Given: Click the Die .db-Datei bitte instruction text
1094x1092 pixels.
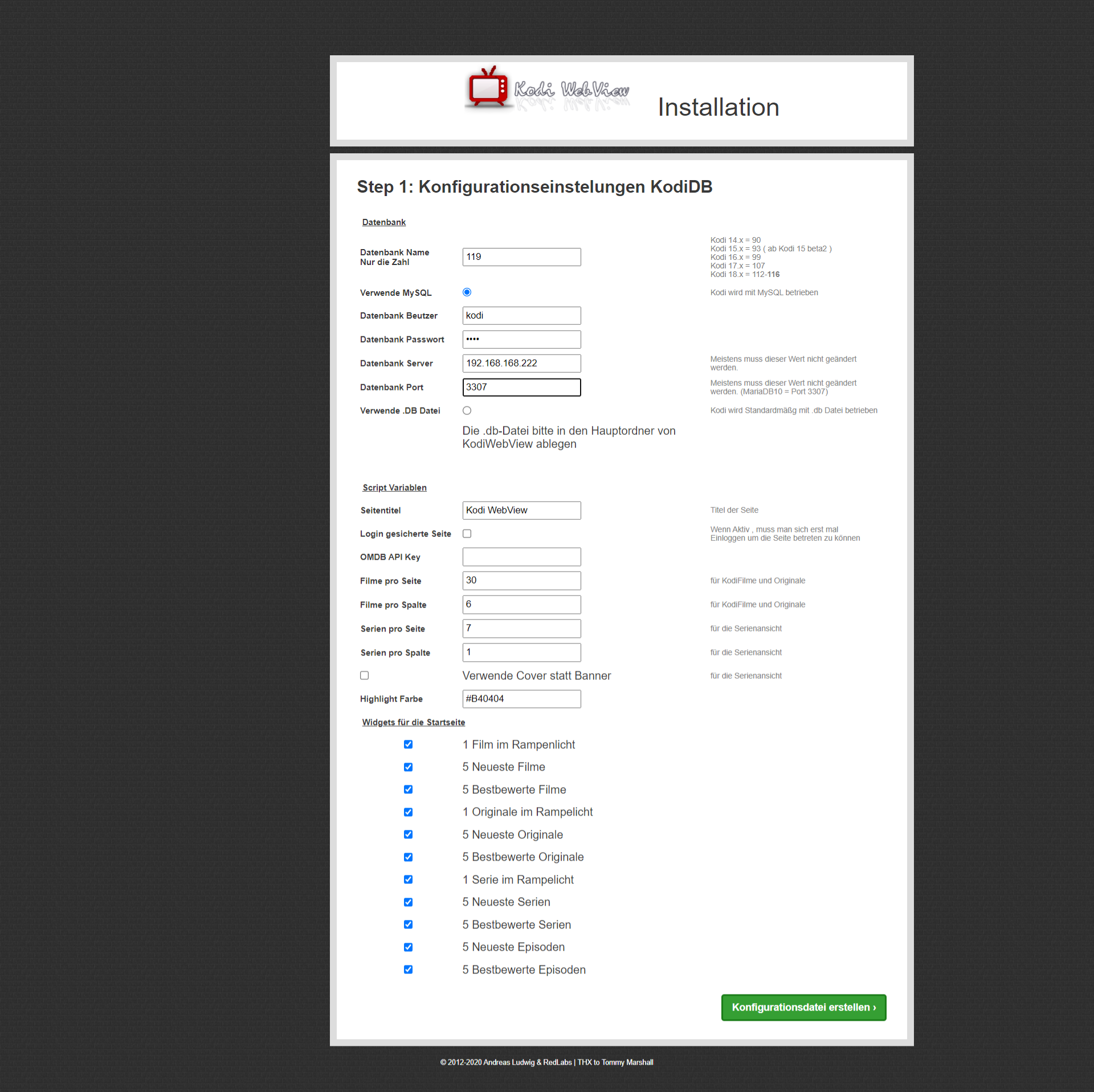Looking at the screenshot, I should [x=569, y=438].
